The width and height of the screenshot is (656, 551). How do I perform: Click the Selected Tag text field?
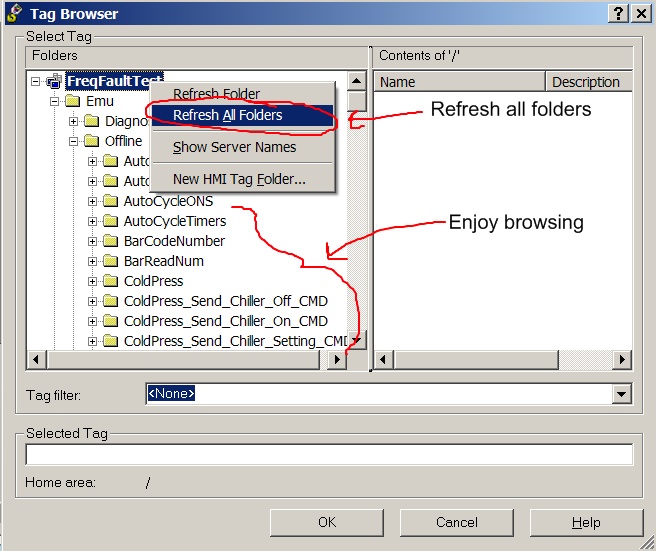[329, 455]
